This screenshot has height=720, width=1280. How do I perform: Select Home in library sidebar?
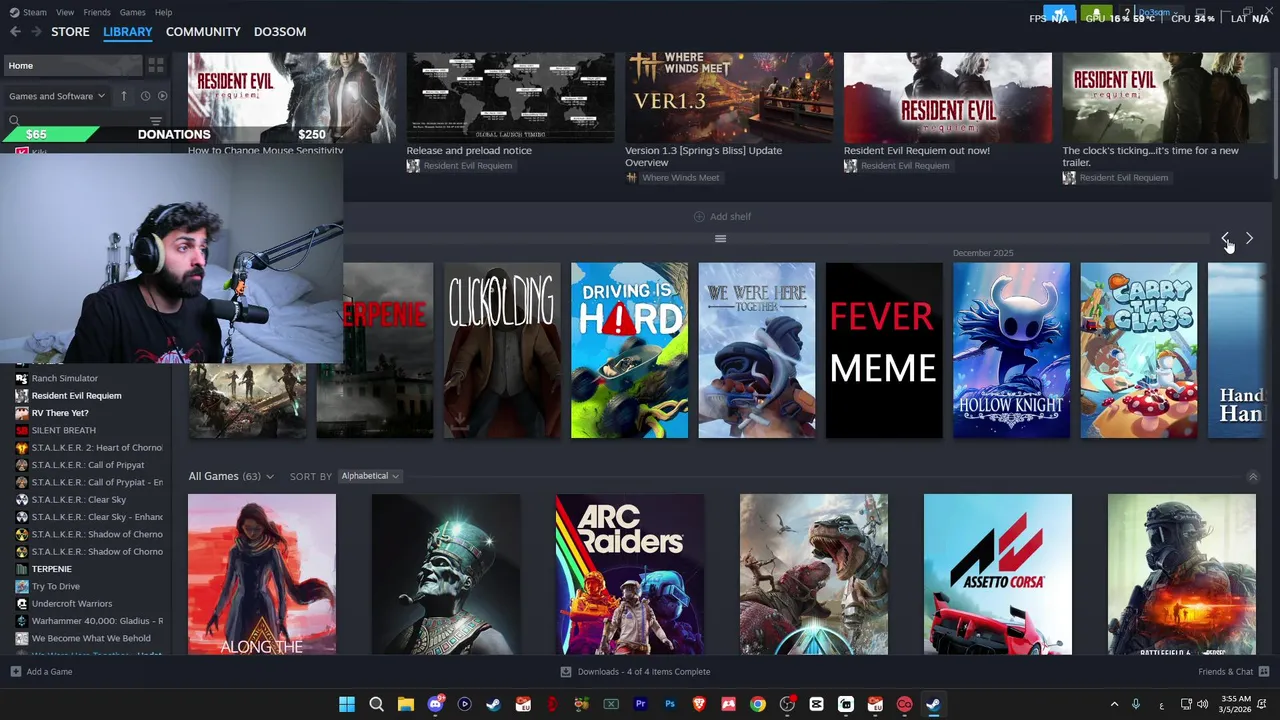[73, 65]
